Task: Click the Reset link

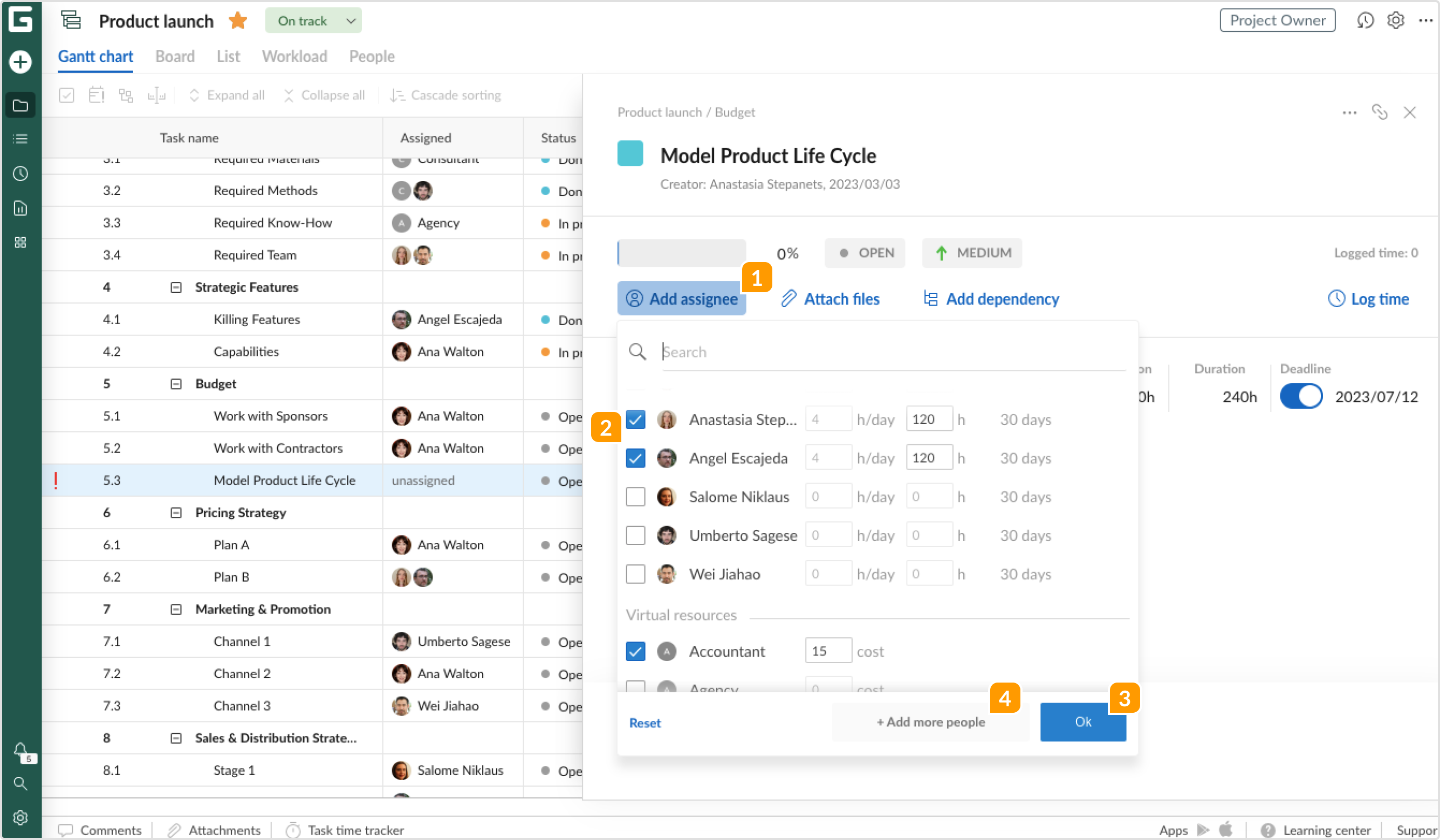Action: click(x=644, y=723)
